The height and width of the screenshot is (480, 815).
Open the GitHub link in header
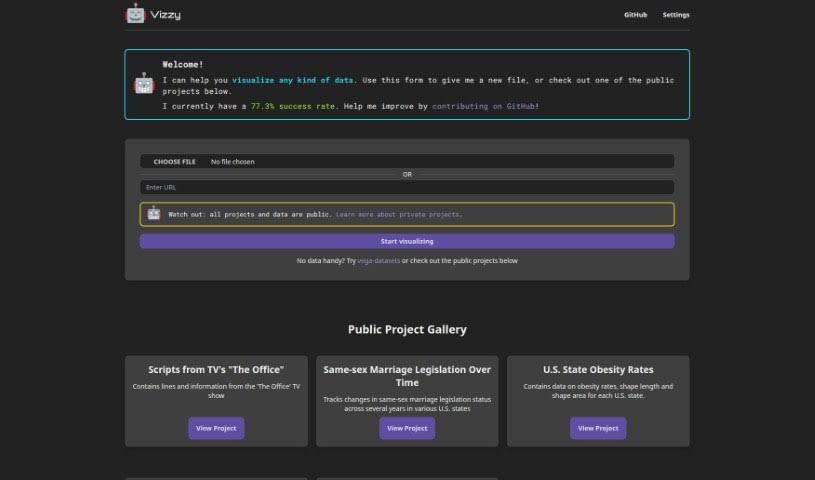tap(635, 15)
